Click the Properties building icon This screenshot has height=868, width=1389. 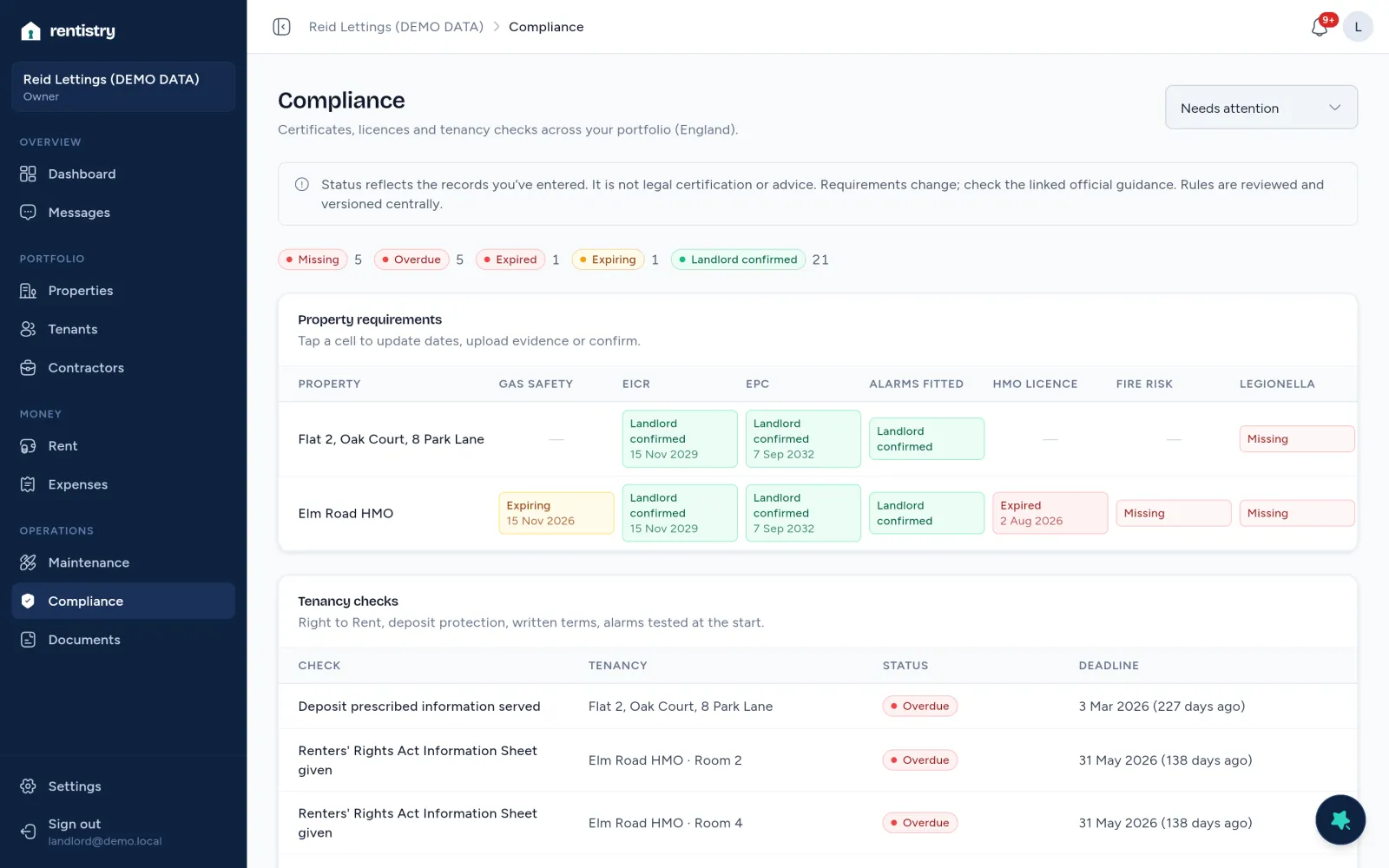tap(28, 291)
